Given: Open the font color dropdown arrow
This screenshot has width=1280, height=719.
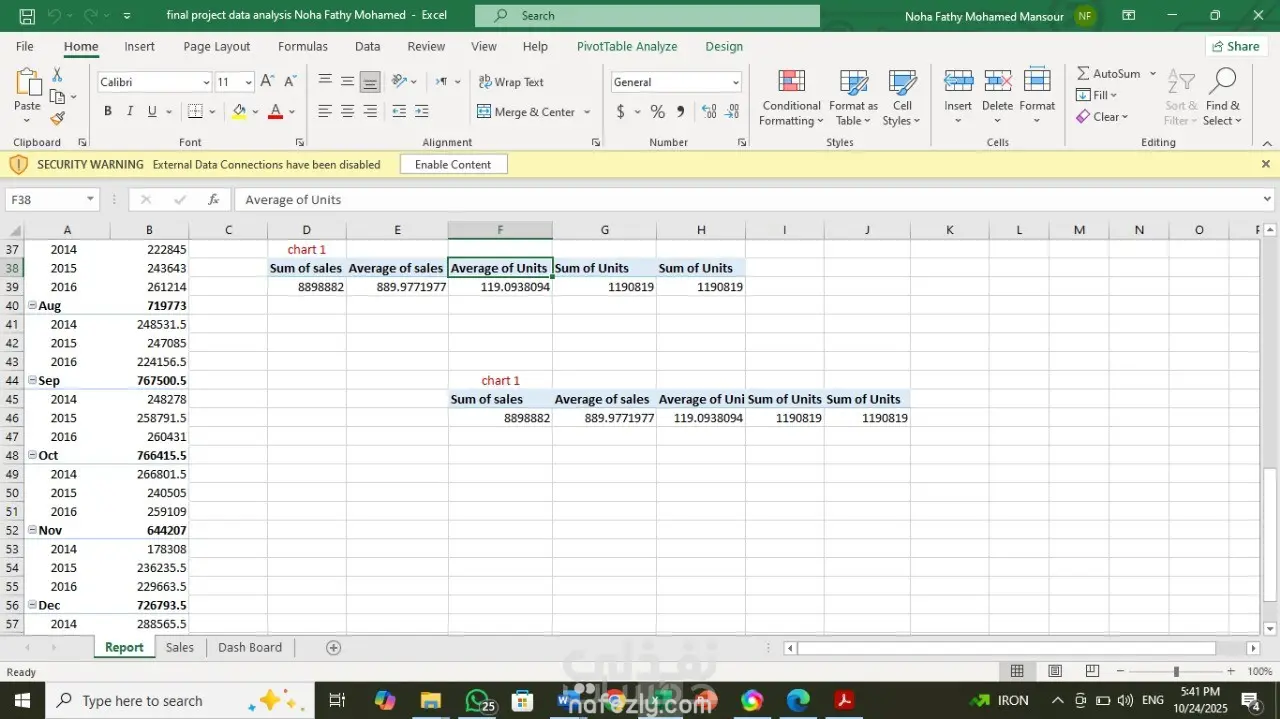Looking at the screenshot, I should 292,112.
